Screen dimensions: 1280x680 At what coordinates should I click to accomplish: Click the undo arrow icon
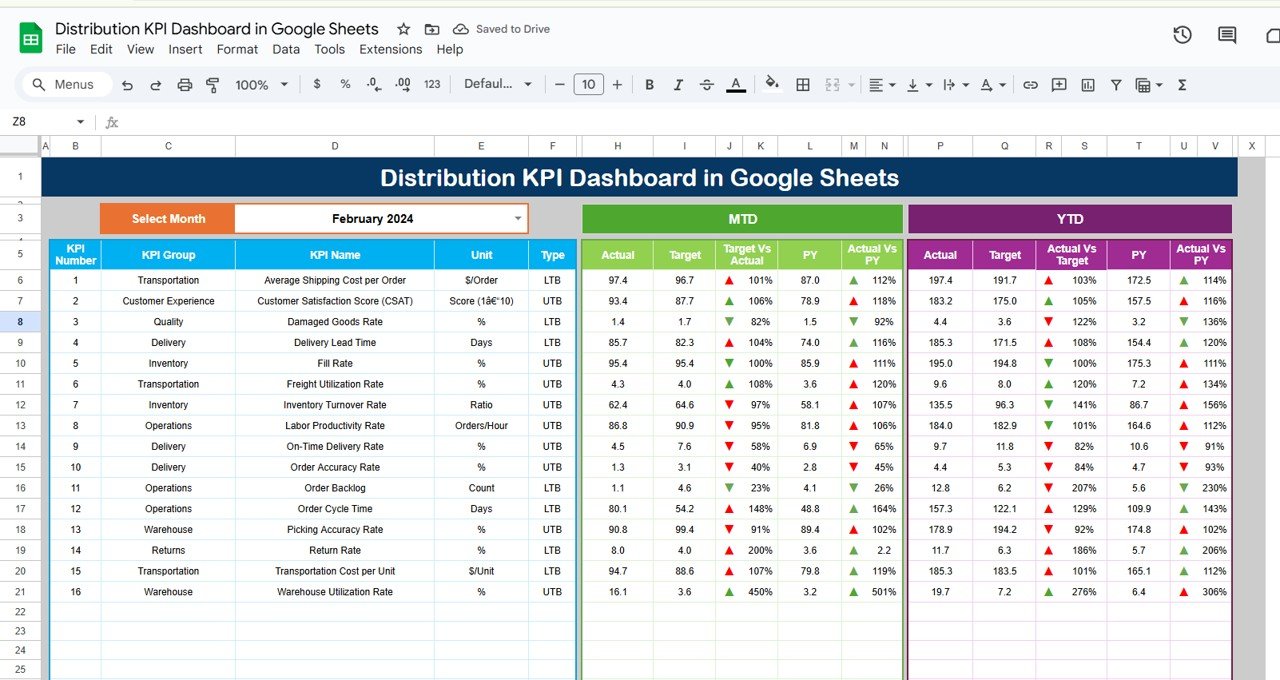127,85
